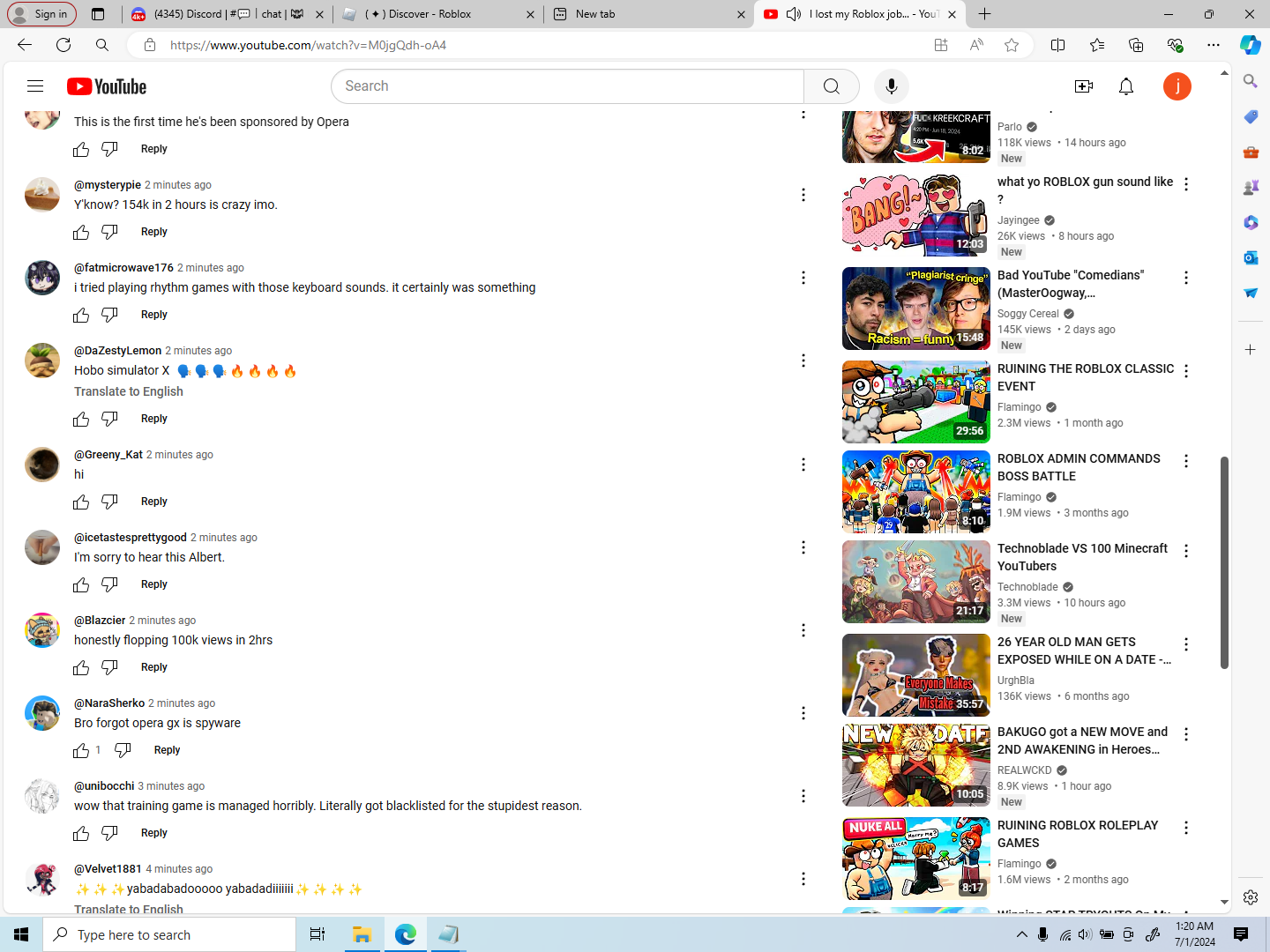Click the page vertical scrollbar thumb
This screenshot has height=952, width=1270.
tap(1224, 562)
